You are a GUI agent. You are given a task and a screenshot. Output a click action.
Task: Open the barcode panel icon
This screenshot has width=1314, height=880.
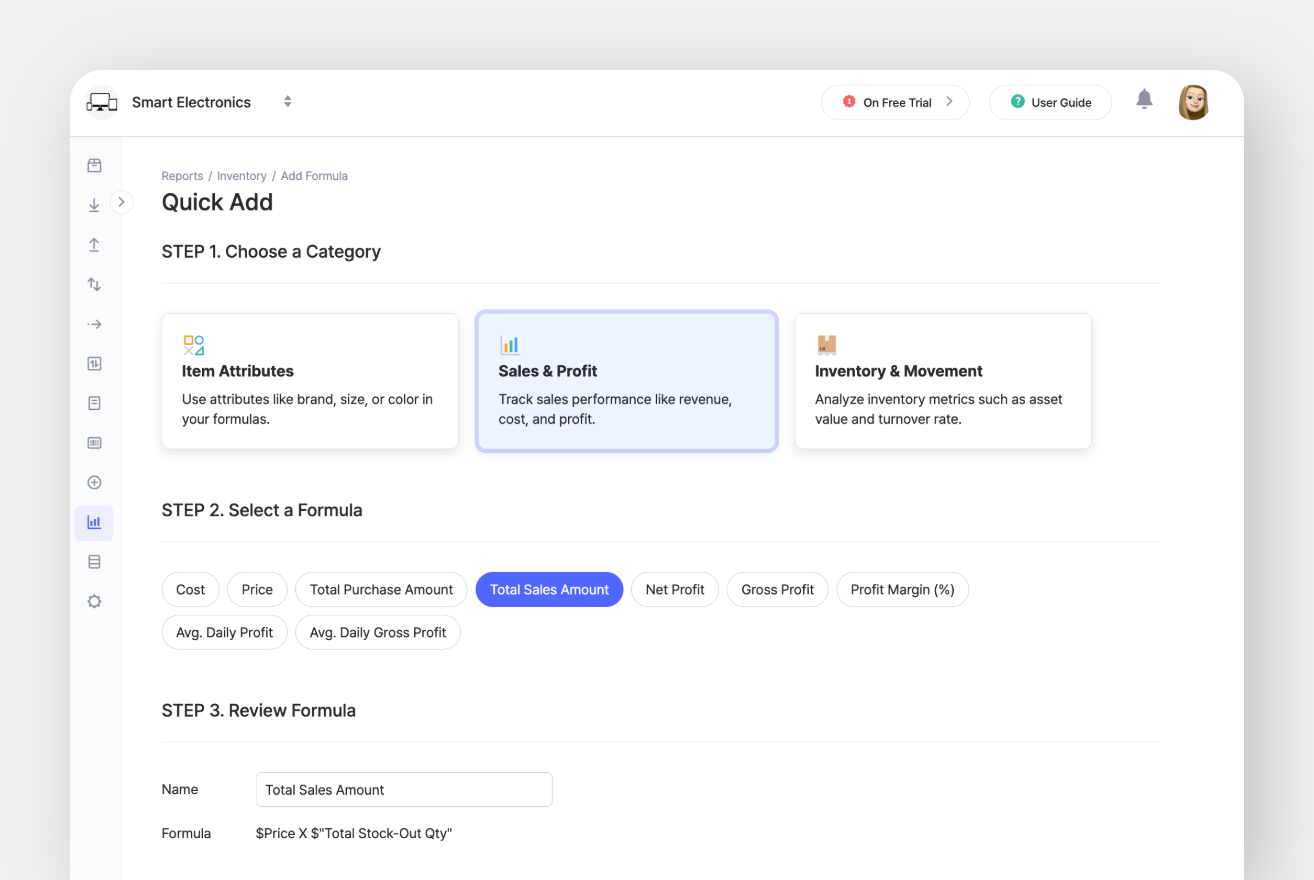94,442
